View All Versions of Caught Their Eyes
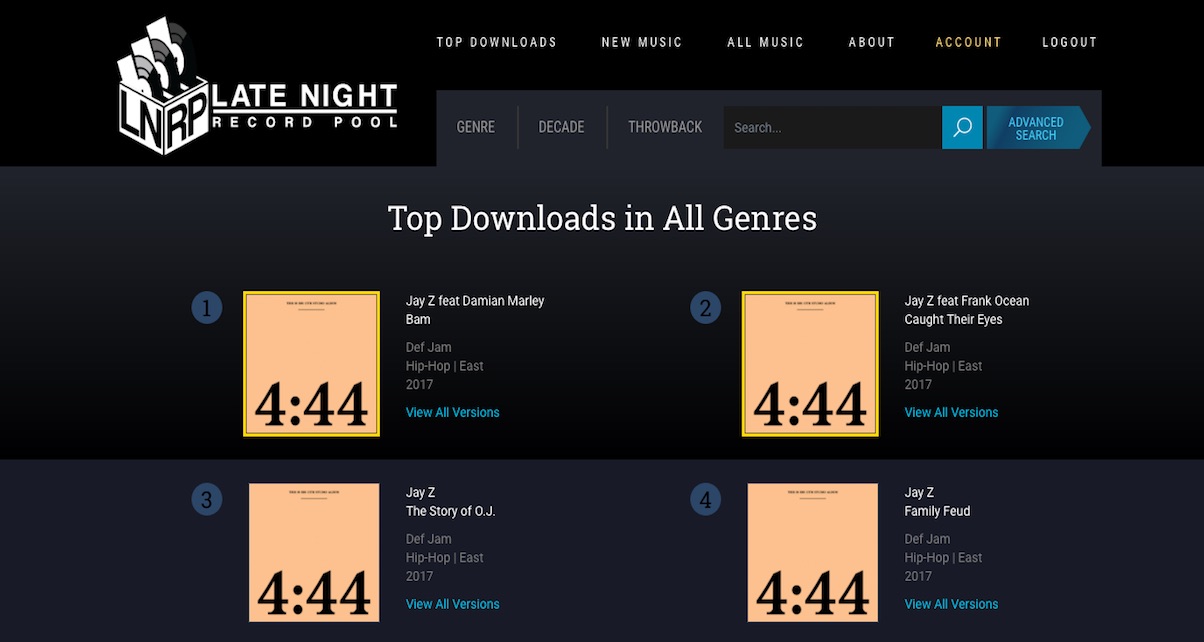 [x=952, y=412]
